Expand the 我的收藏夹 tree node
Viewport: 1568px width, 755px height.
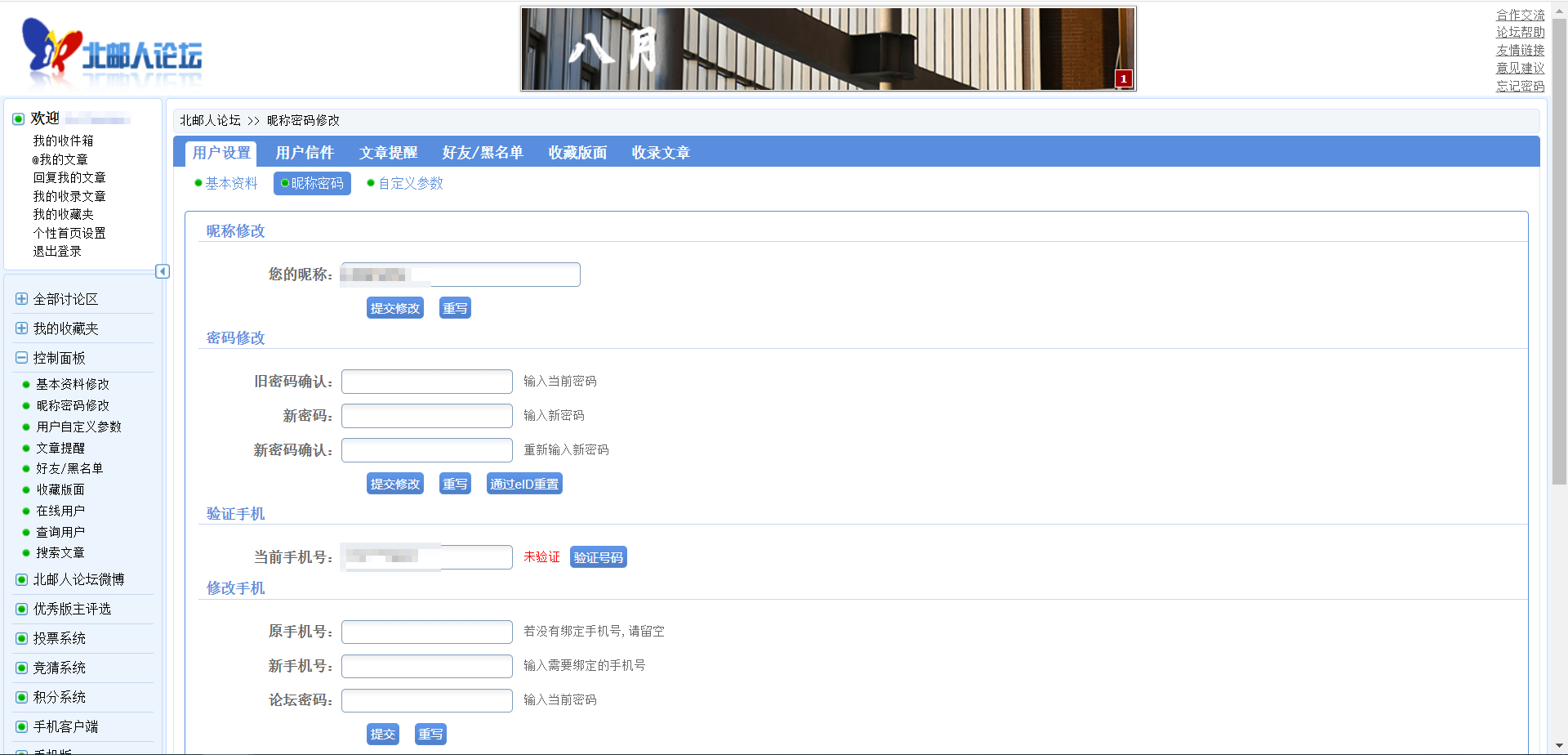22,328
